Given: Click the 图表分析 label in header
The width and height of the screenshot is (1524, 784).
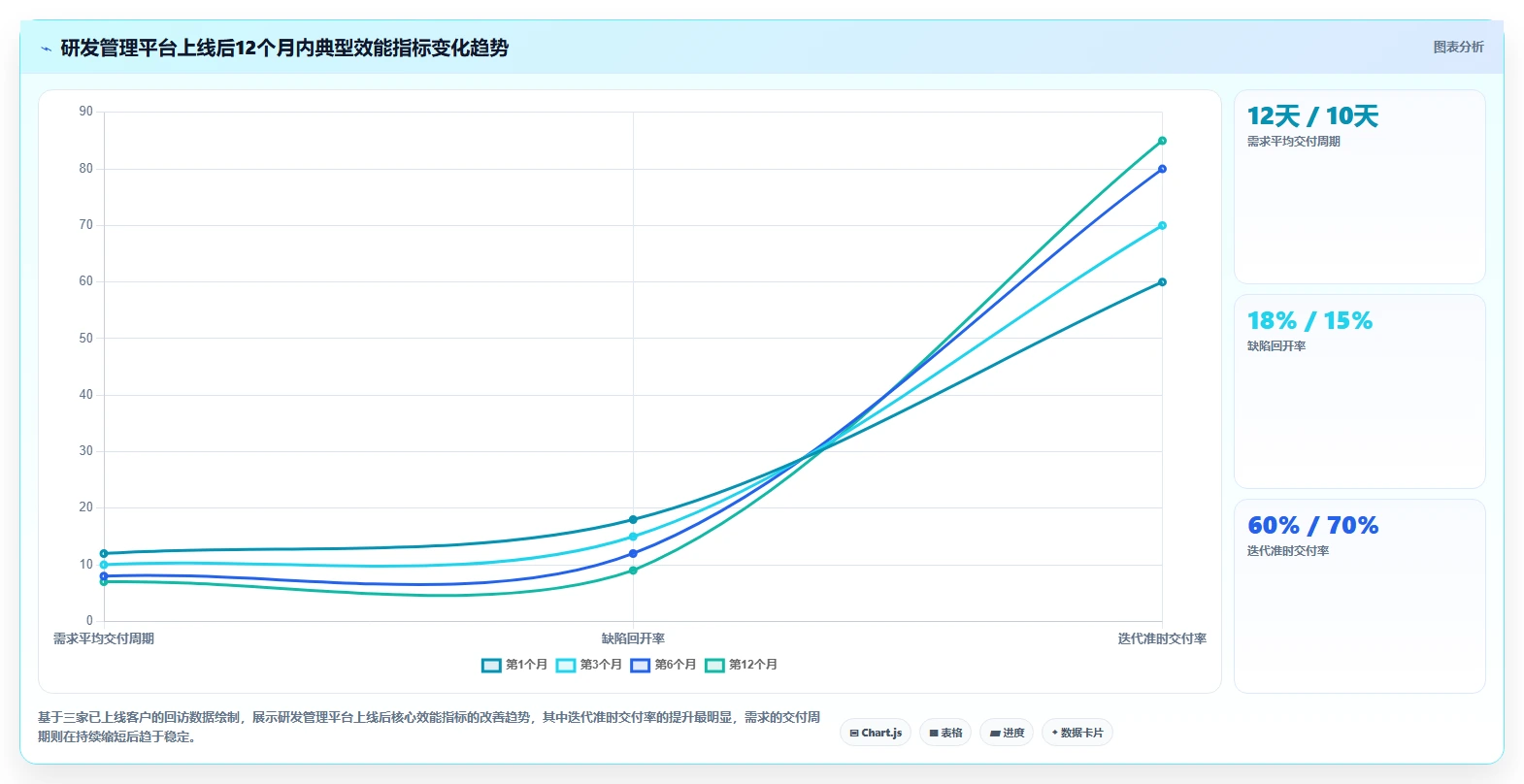Looking at the screenshot, I should point(1458,47).
